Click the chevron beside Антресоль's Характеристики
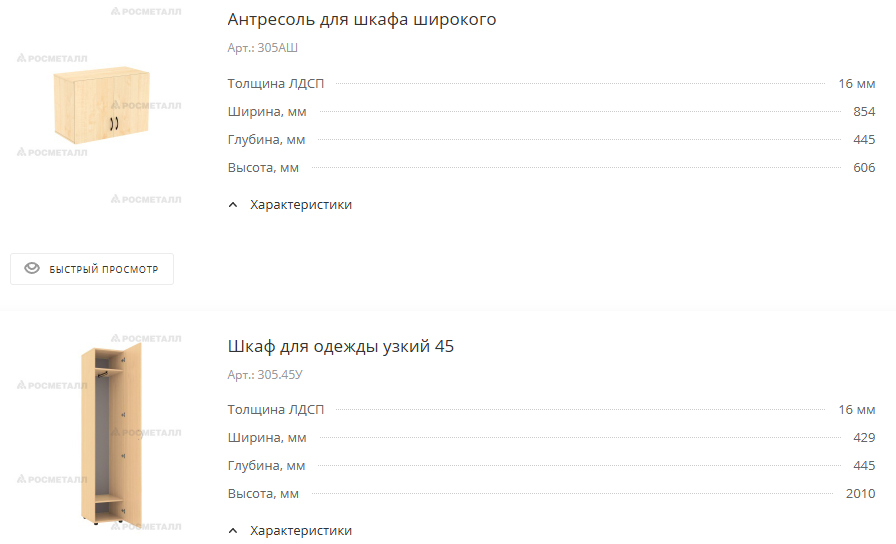 (x=233, y=205)
